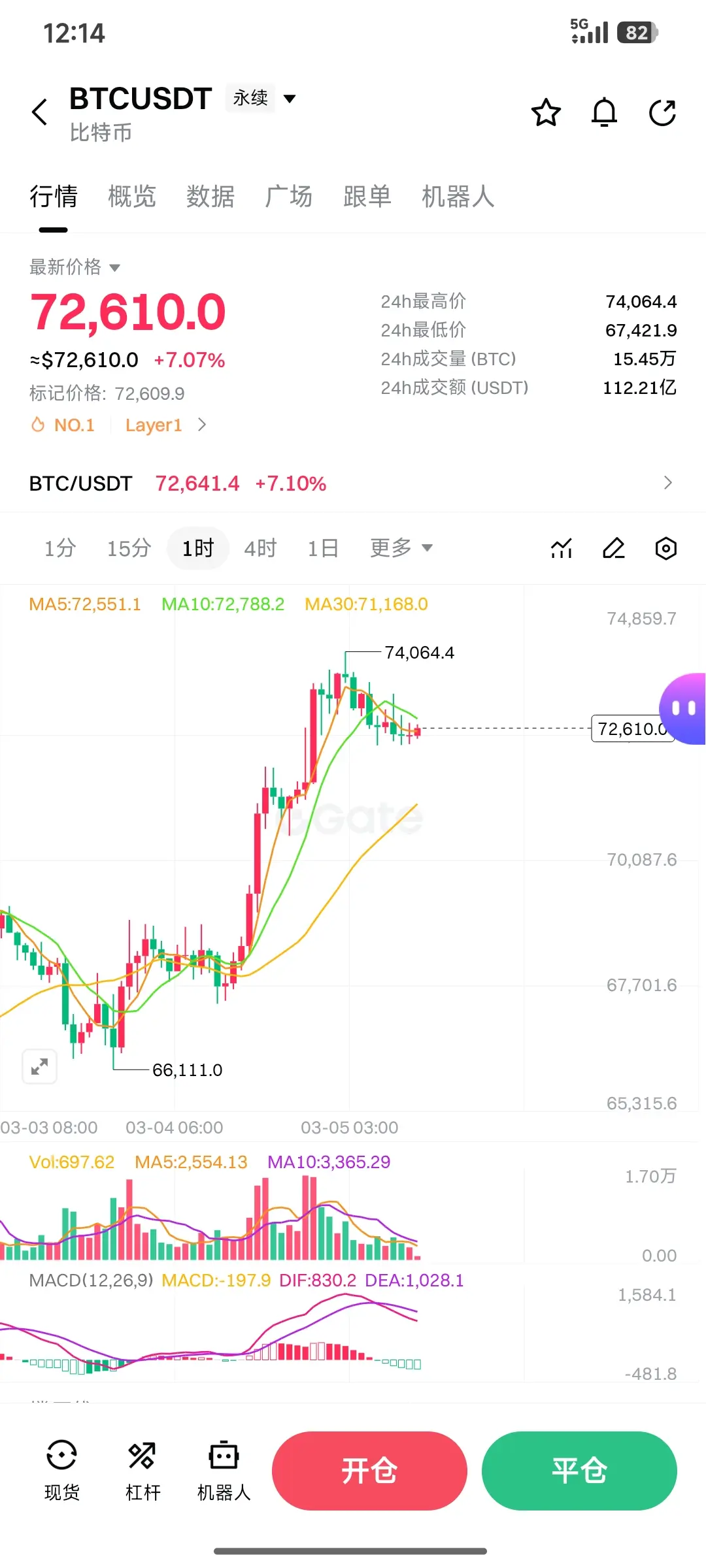706x1568 pixels.
Task: Open the 杠杆 margin icon
Action: pos(143,1471)
